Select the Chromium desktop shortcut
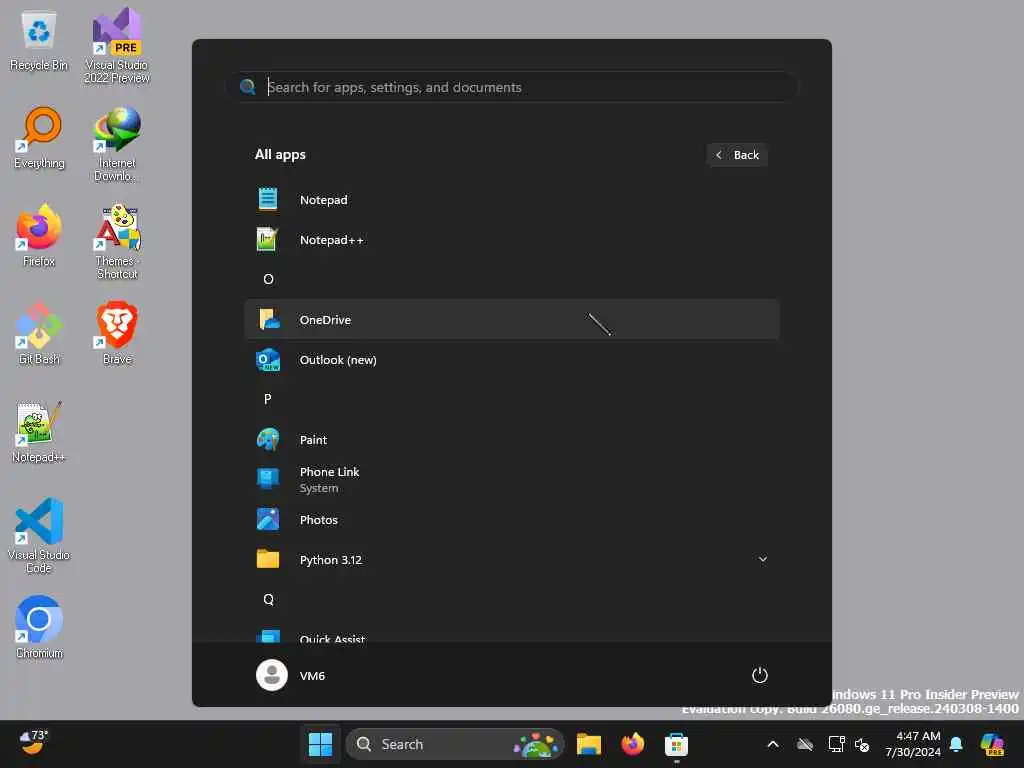This screenshot has height=768, width=1024. (39, 628)
